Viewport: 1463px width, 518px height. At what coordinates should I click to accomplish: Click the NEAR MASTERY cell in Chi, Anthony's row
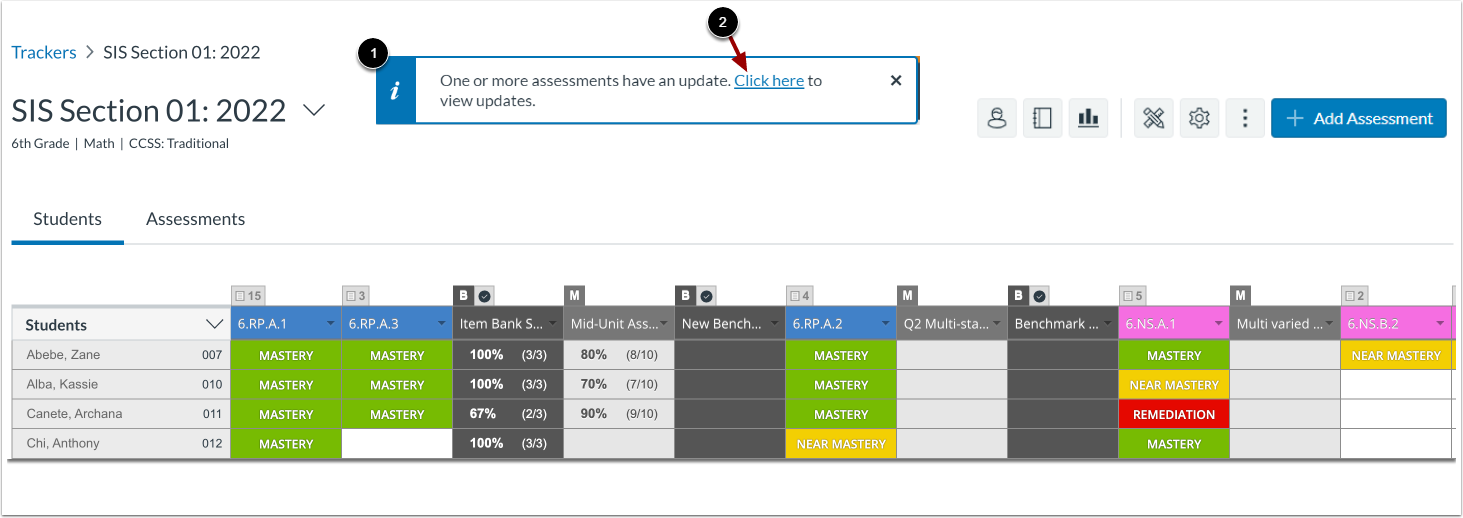841,444
